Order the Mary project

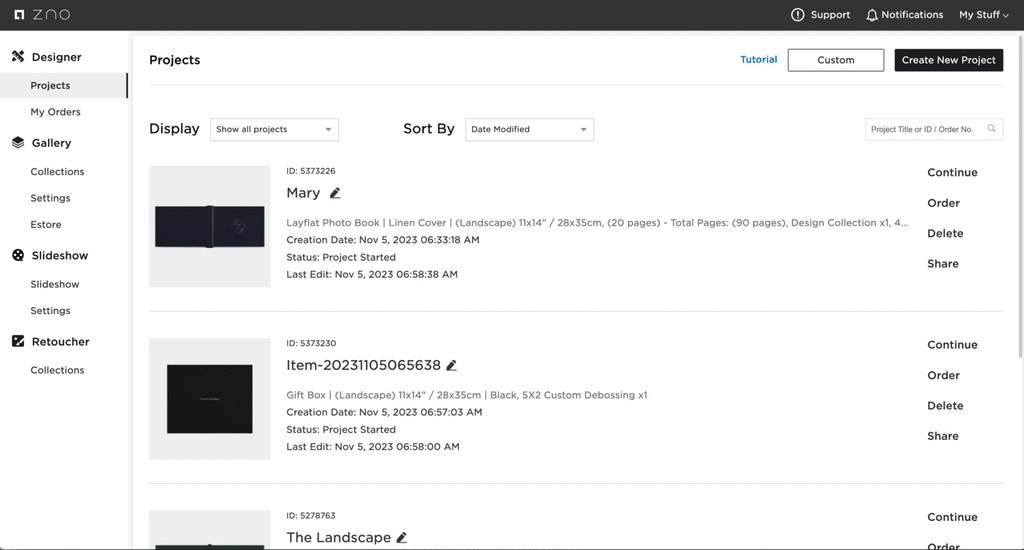[x=944, y=203]
